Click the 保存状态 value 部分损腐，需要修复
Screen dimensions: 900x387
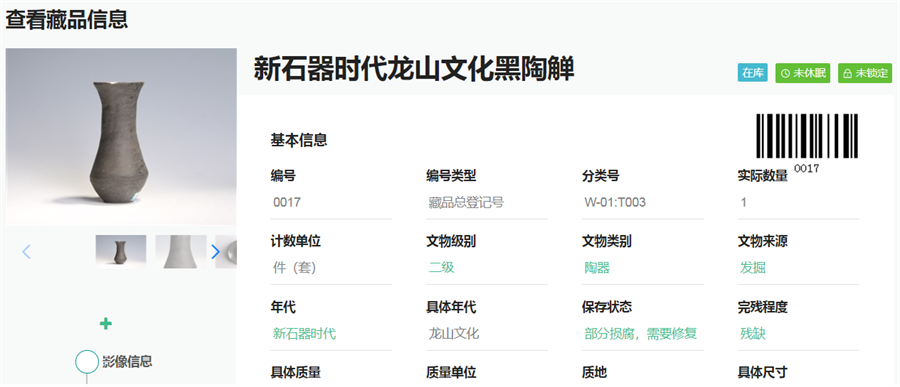coord(641,334)
